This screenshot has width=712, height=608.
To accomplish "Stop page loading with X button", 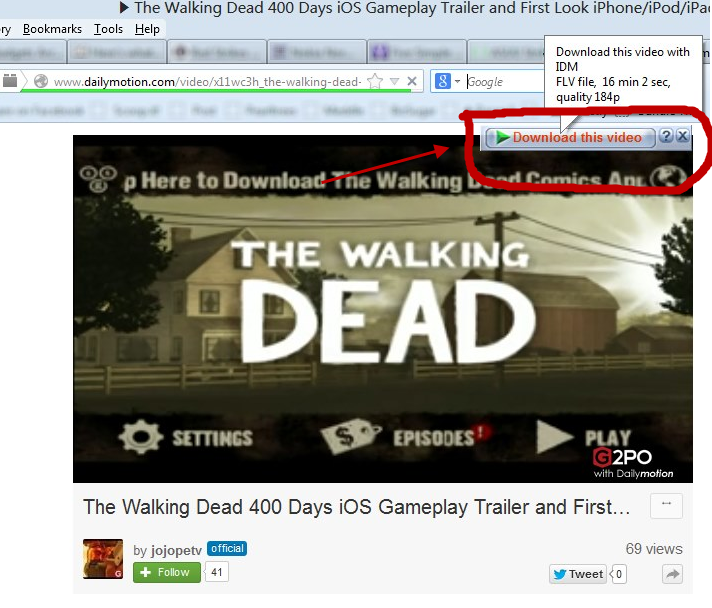I will 412,81.
